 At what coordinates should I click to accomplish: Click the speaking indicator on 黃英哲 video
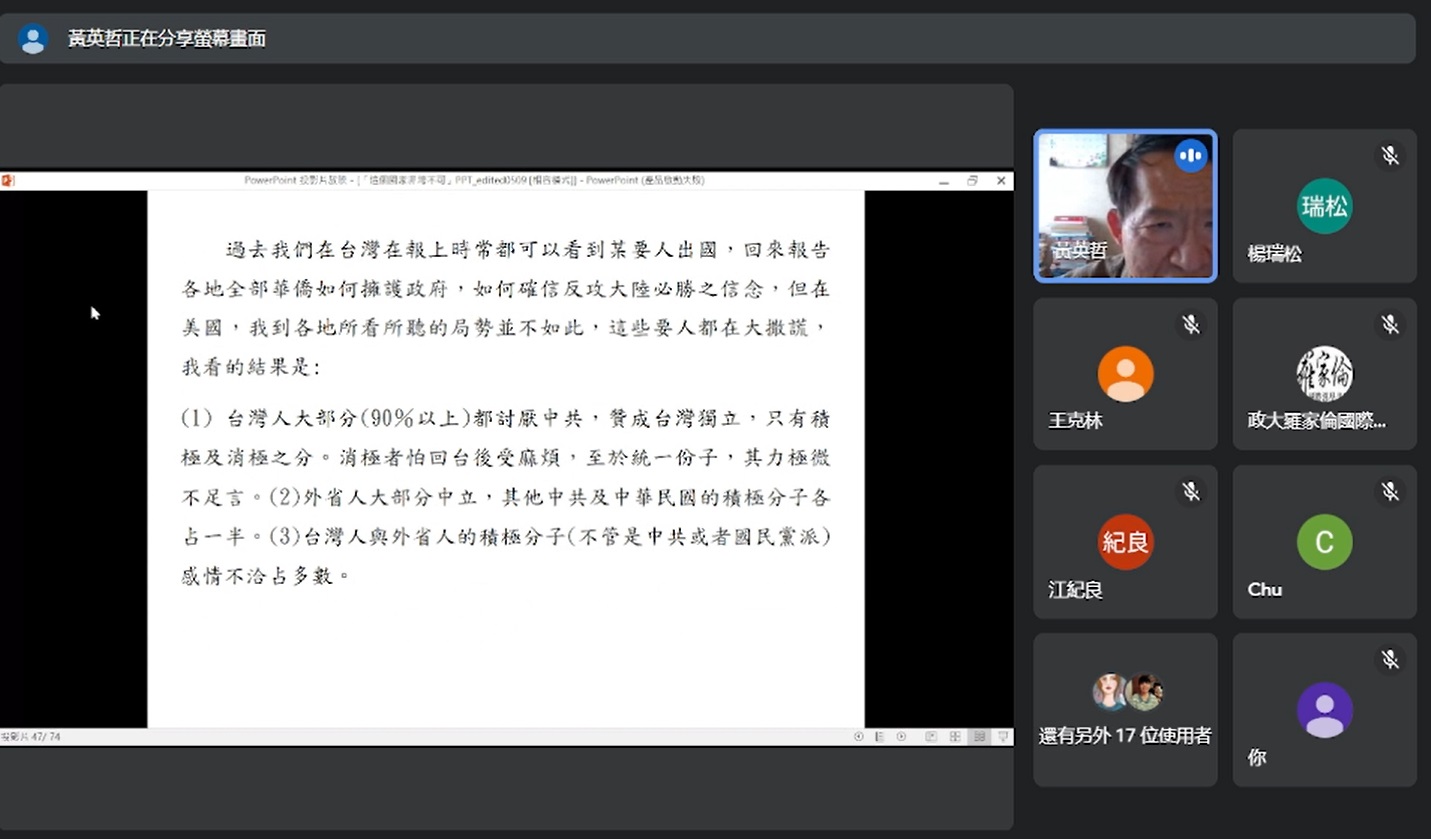pos(1190,156)
